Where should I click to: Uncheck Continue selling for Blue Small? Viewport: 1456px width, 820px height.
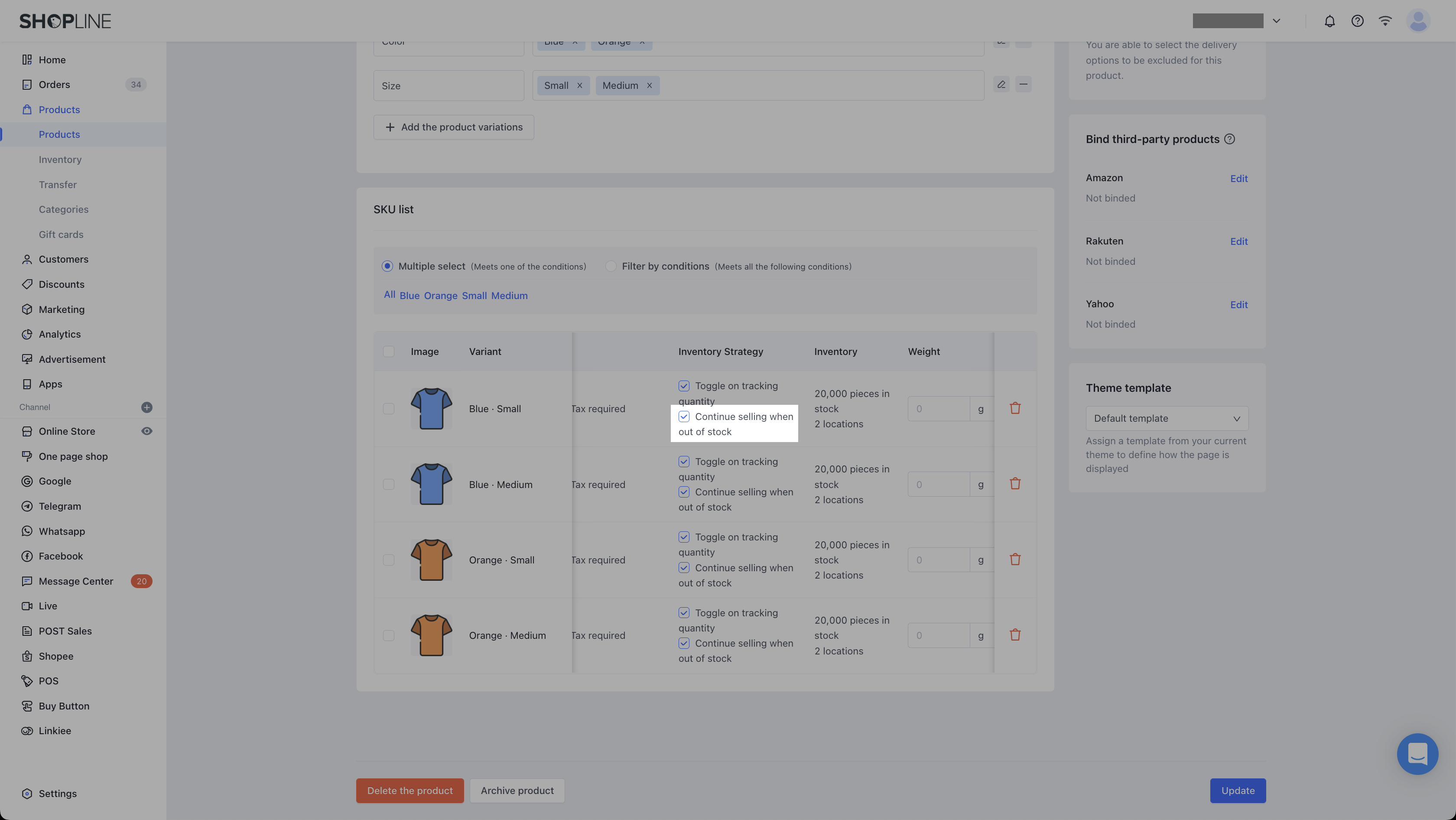(x=684, y=417)
